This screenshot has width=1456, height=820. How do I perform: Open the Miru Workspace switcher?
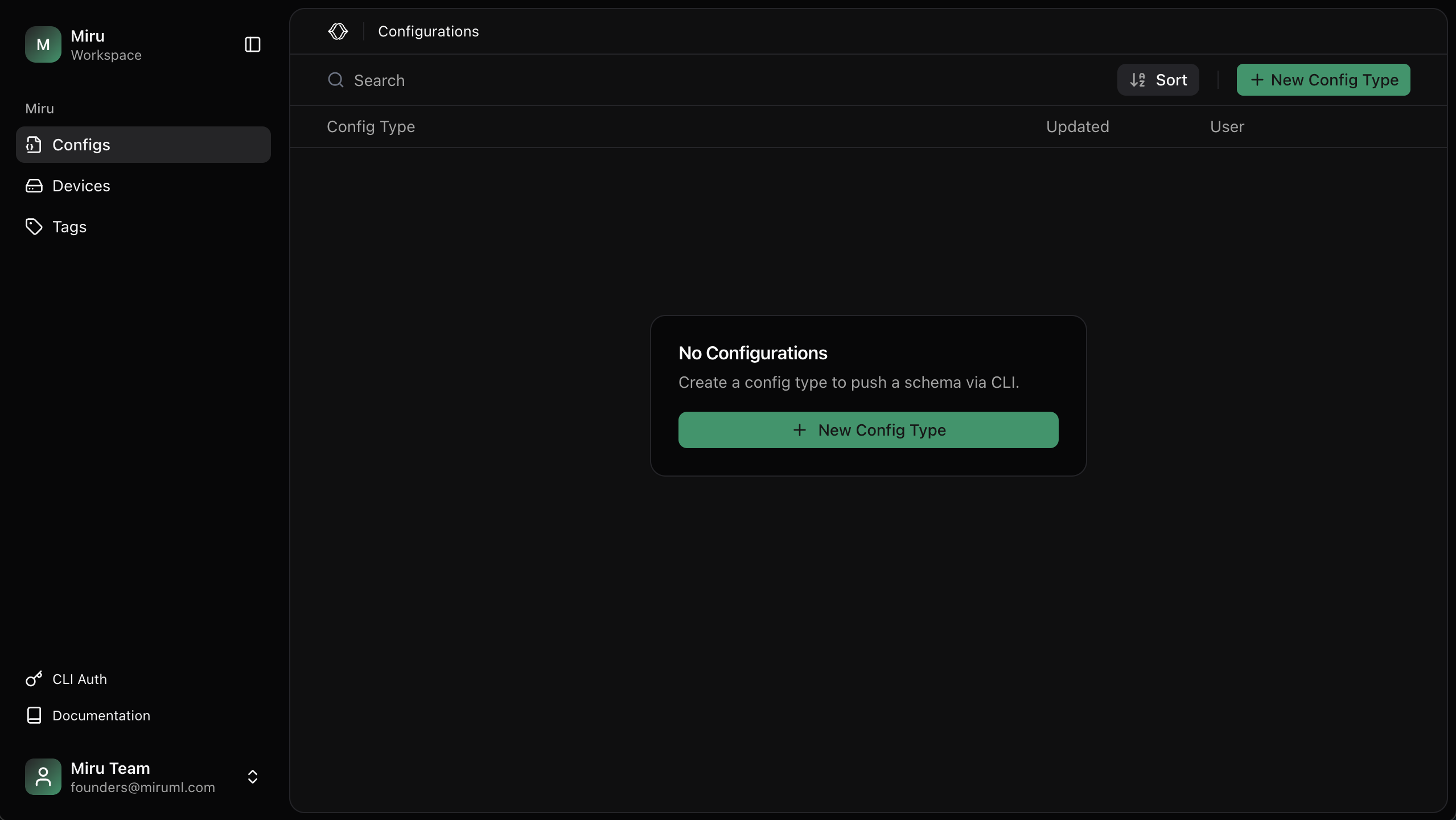(x=106, y=45)
